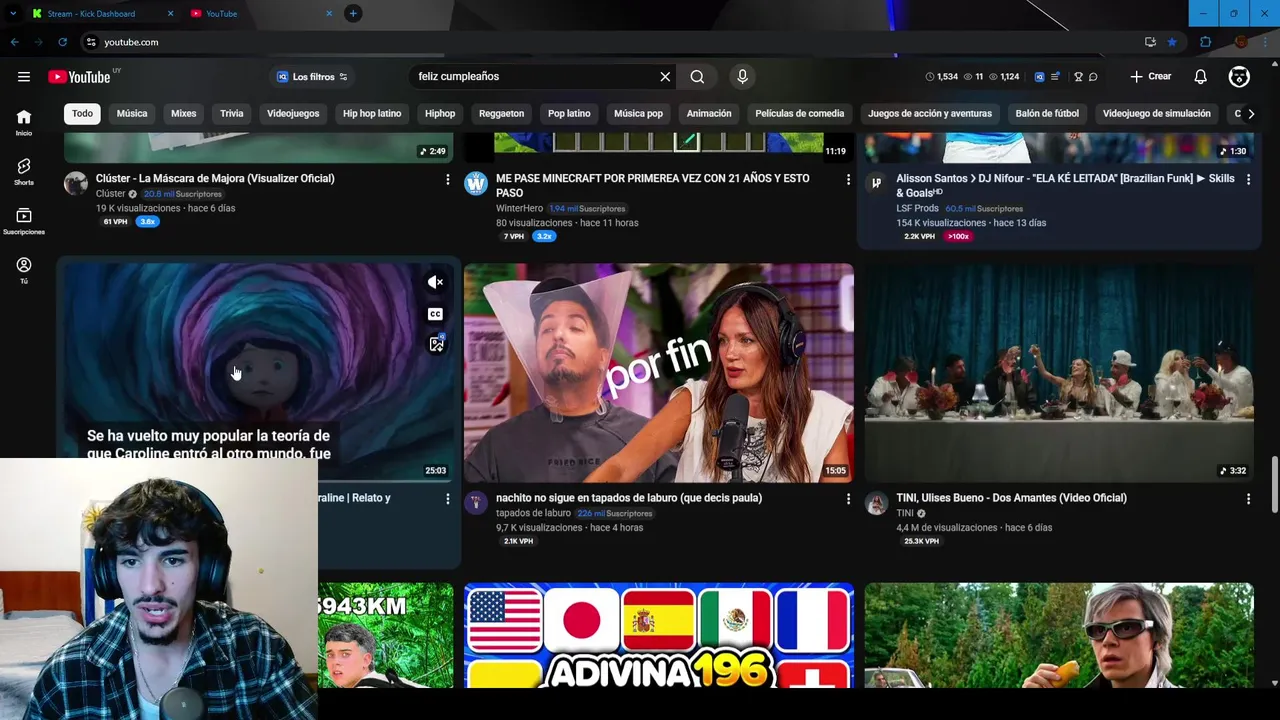This screenshot has height=720, width=1280.
Task: Open the WinterHero channel avatar
Action: [476, 184]
